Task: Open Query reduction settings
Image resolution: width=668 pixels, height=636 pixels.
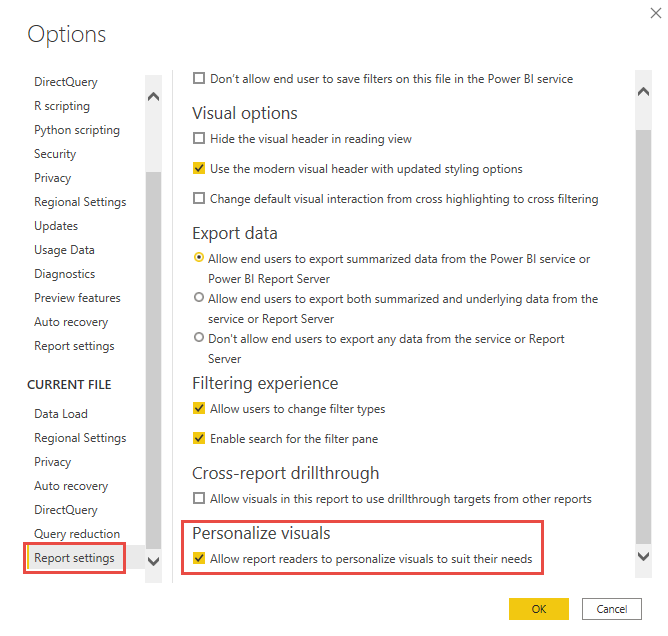Action: [77, 534]
